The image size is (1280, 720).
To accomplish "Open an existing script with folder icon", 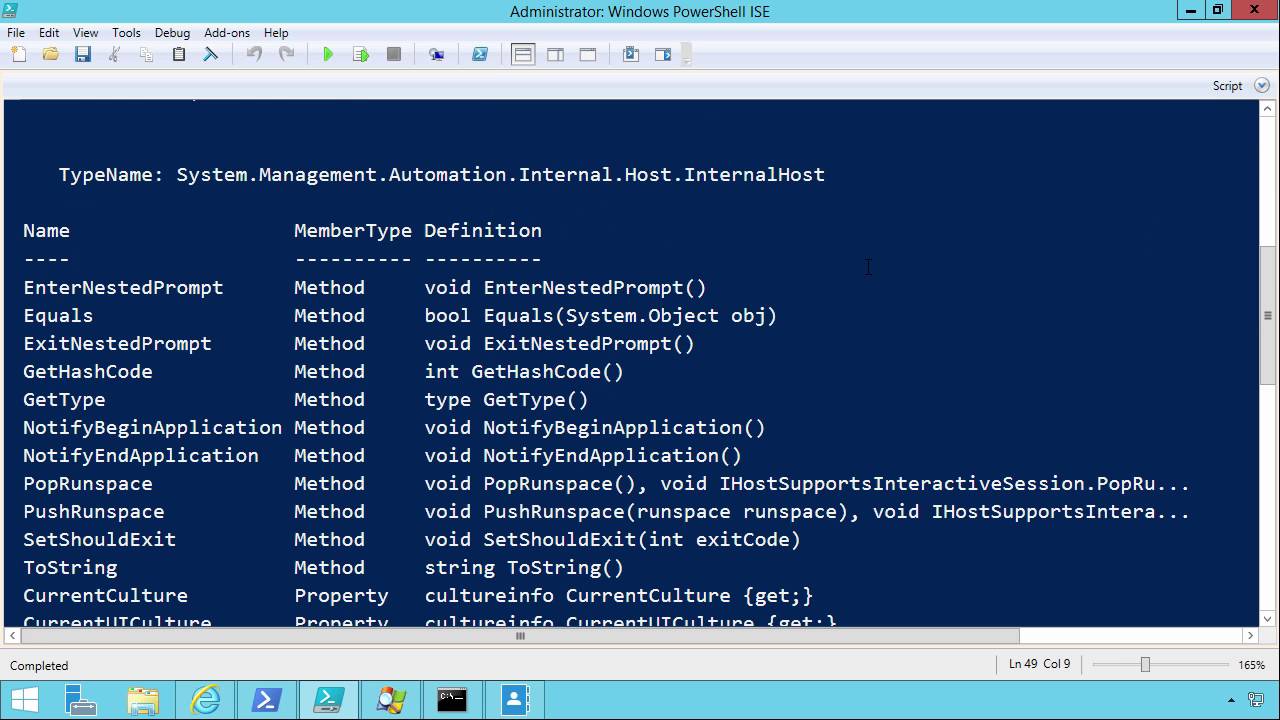I will coord(50,55).
